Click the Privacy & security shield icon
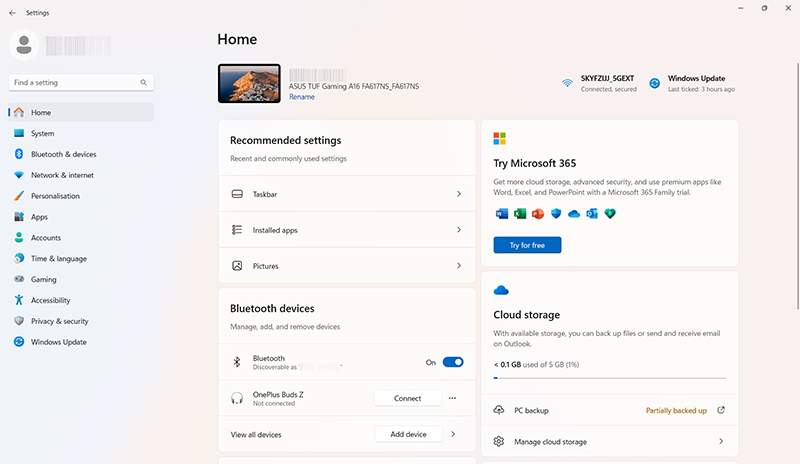Screen dimensions: 800x464 click(19, 321)
